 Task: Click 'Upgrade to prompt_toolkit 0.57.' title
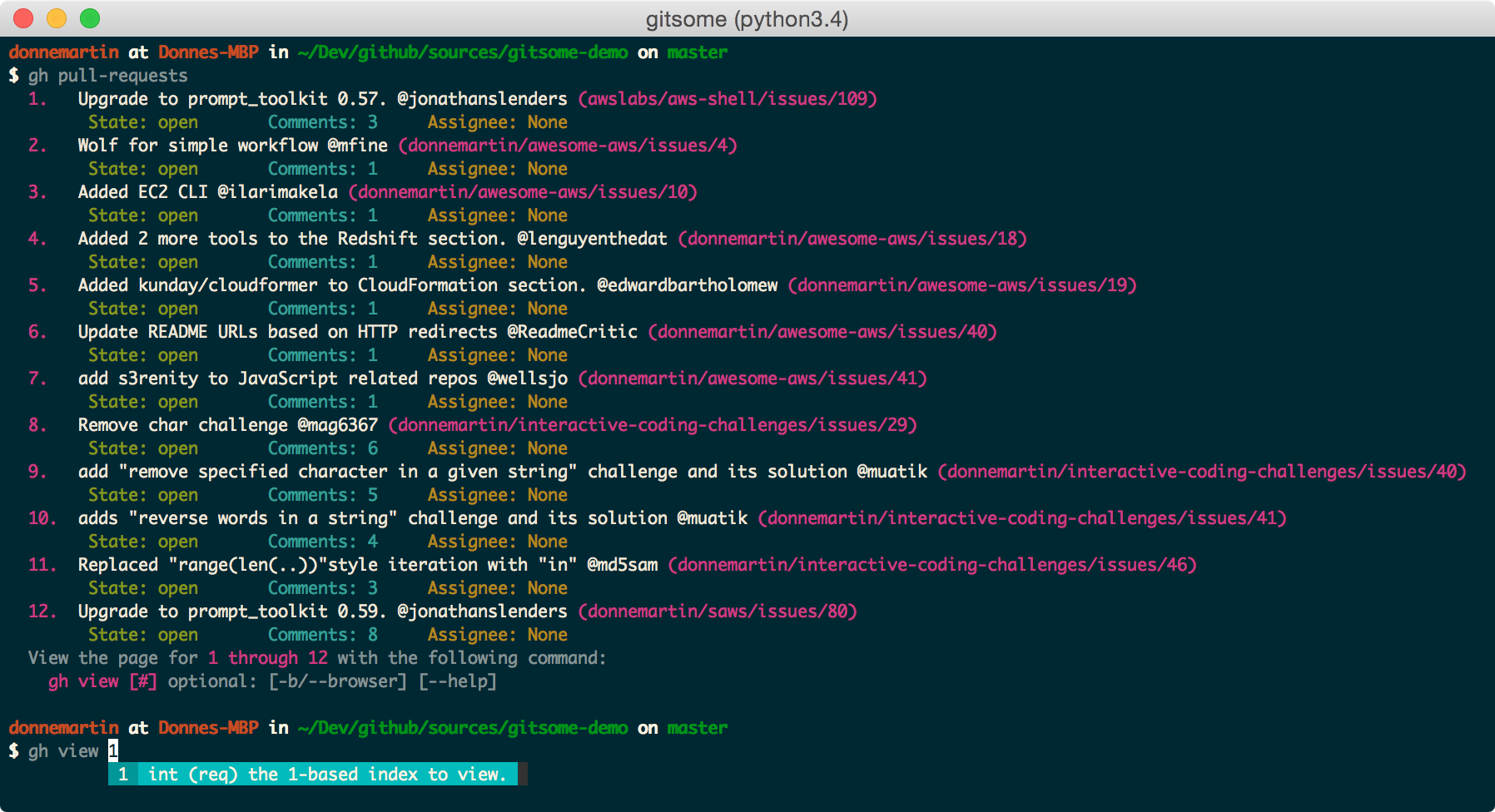232,99
